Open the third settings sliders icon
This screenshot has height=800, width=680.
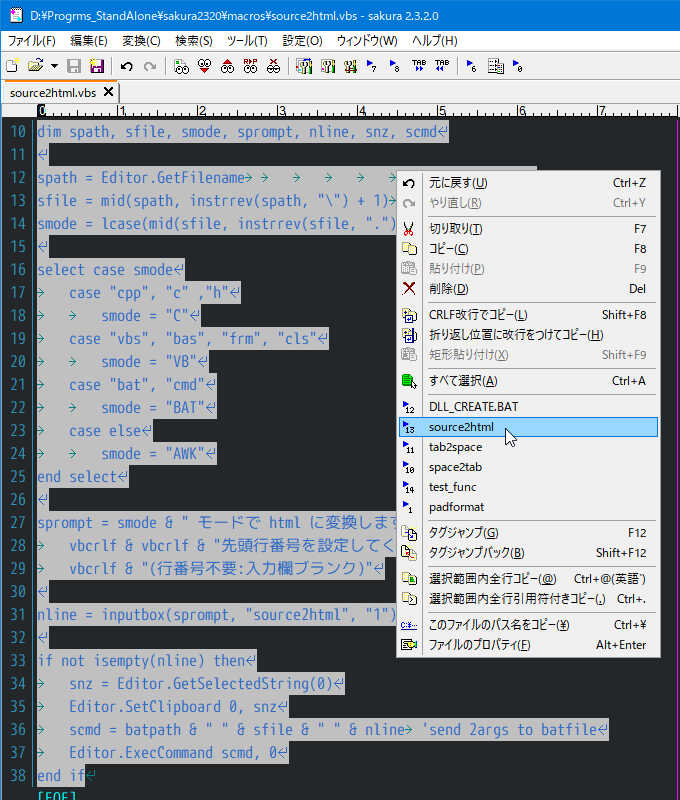coord(350,66)
